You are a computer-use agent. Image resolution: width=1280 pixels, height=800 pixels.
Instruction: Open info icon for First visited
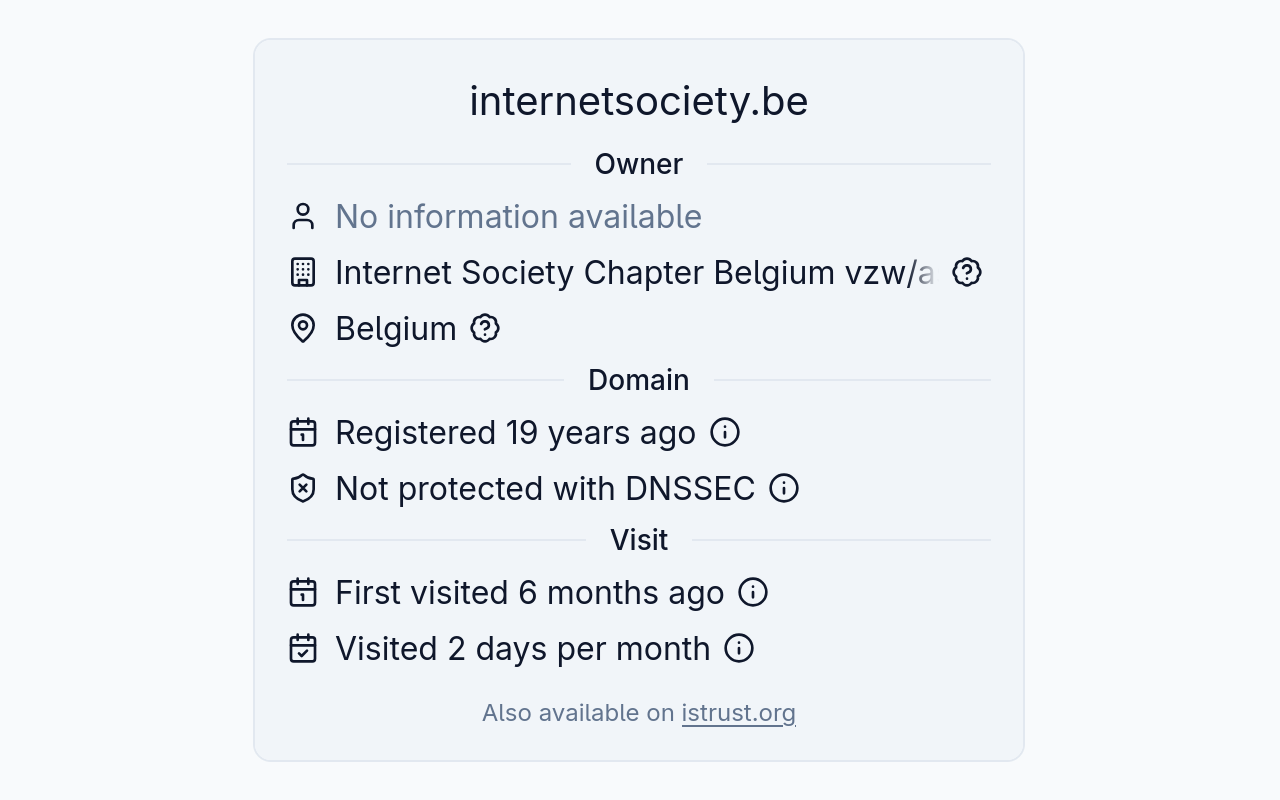pyautogui.click(x=753, y=592)
